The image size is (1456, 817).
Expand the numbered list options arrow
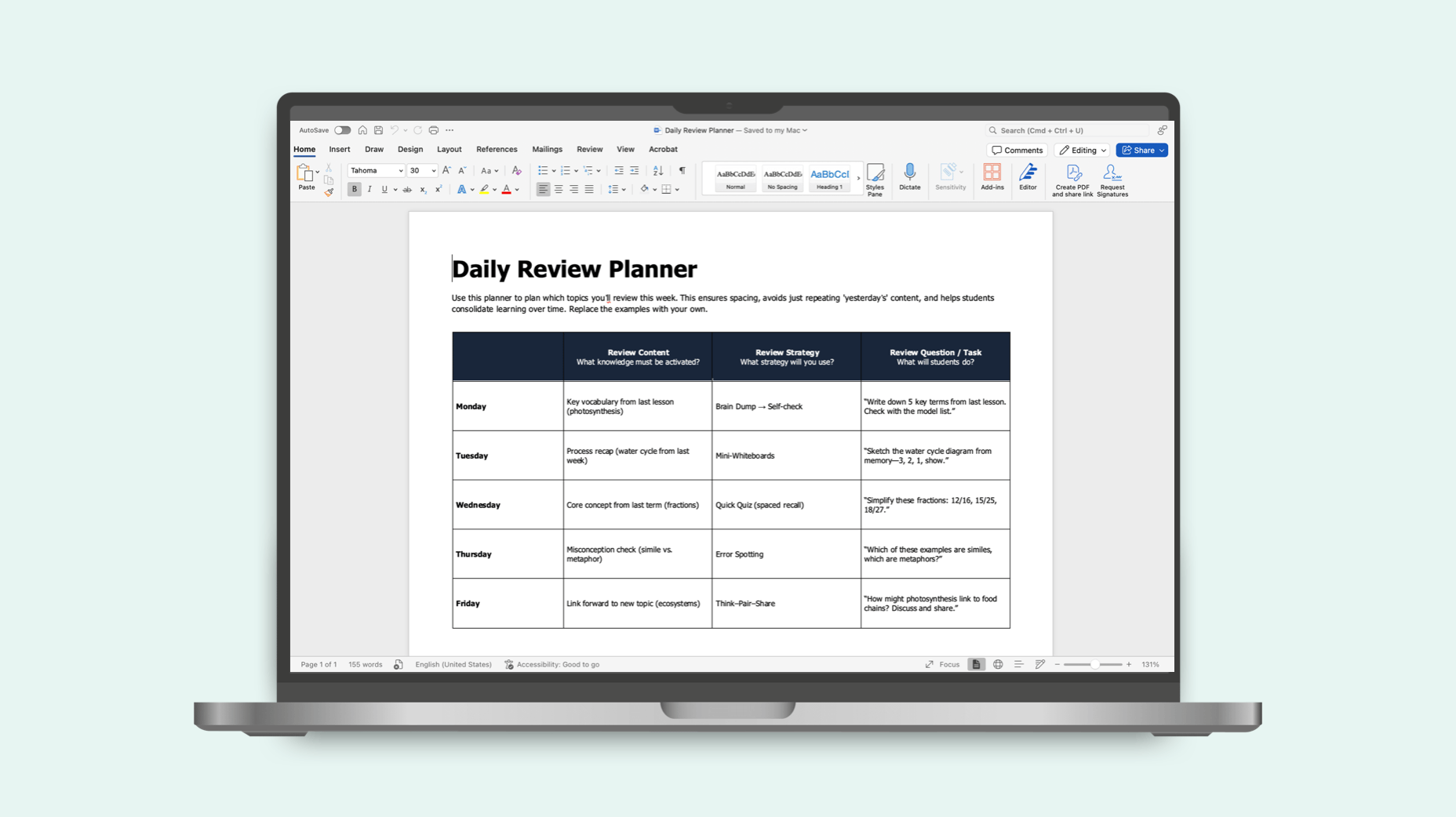[x=577, y=171]
